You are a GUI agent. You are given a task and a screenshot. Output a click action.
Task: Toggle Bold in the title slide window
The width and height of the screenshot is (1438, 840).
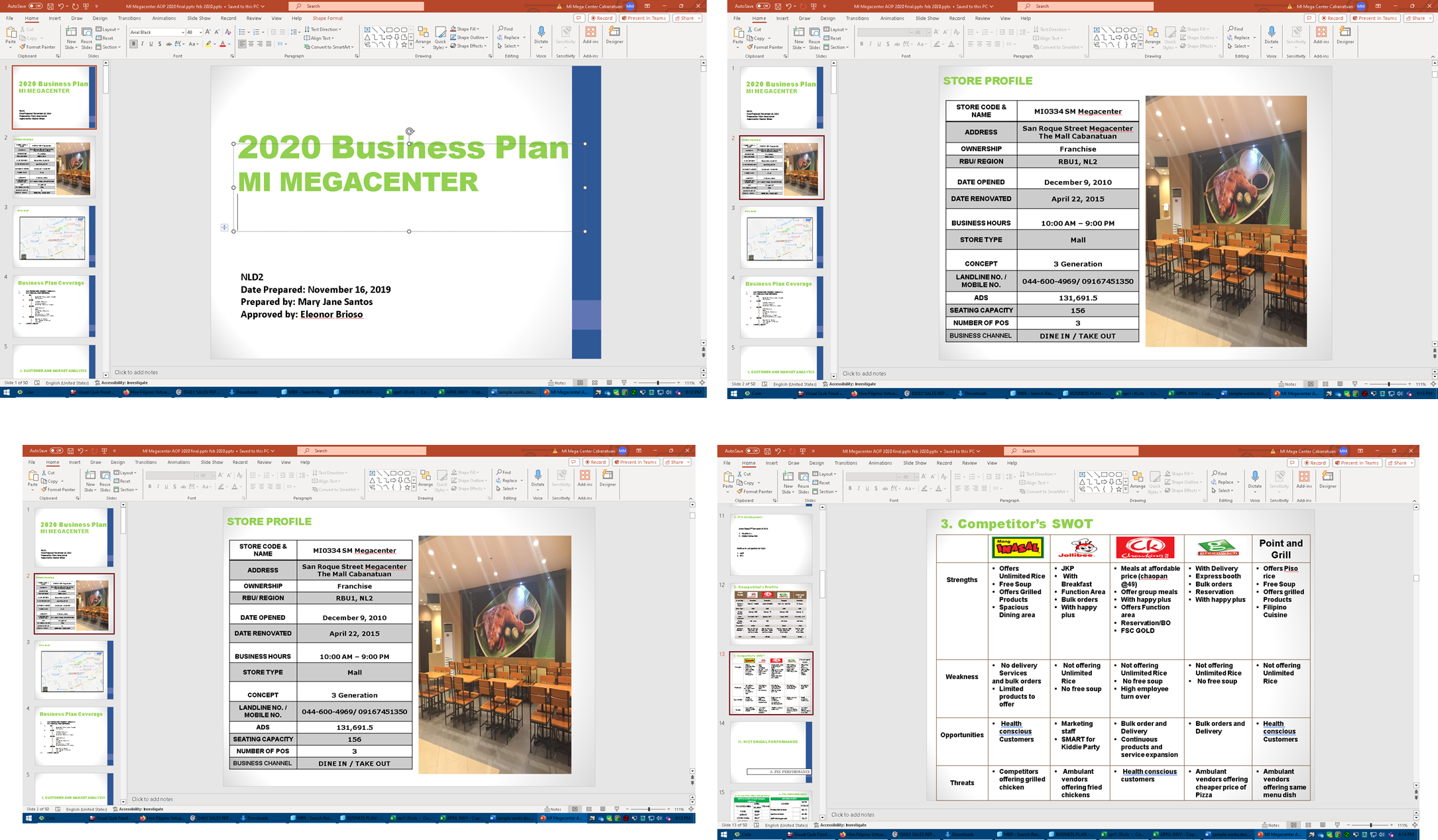(x=133, y=44)
